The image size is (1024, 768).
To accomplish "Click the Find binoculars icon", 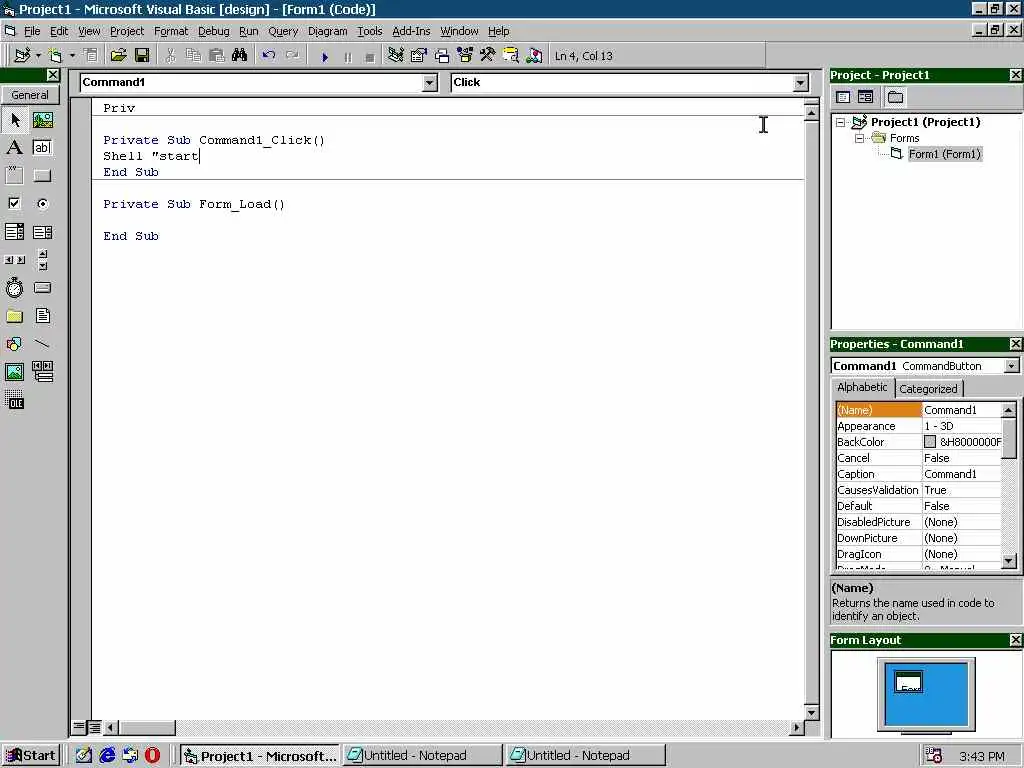I will point(240,56).
